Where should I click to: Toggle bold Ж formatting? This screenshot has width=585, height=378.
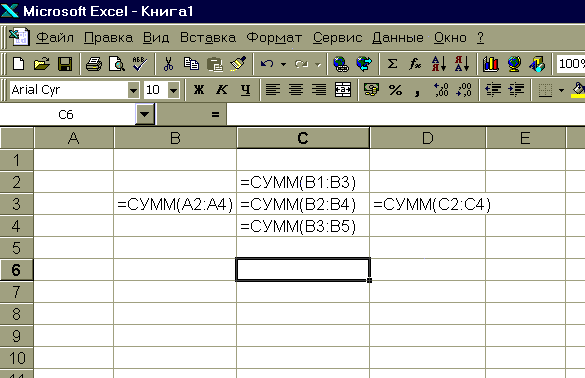click(199, 90)
